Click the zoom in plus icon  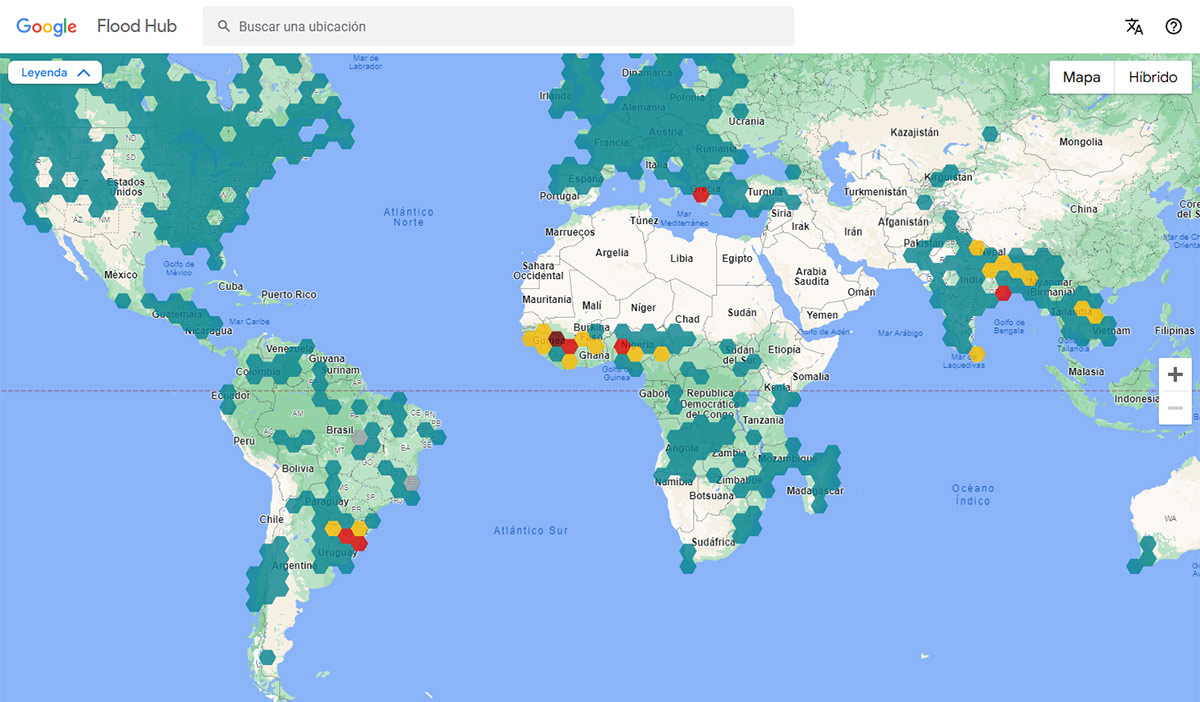tap(1175, 374)
